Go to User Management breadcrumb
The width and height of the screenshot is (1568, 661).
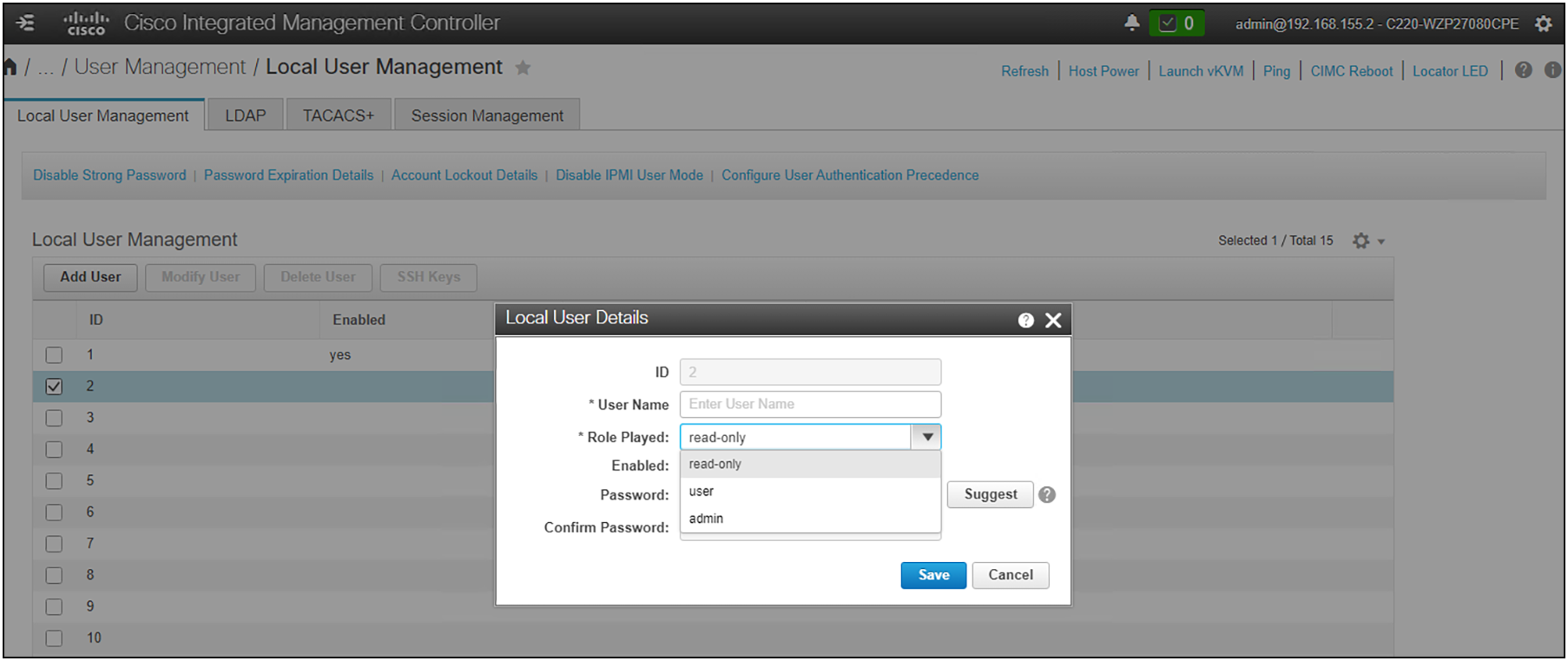160,67
